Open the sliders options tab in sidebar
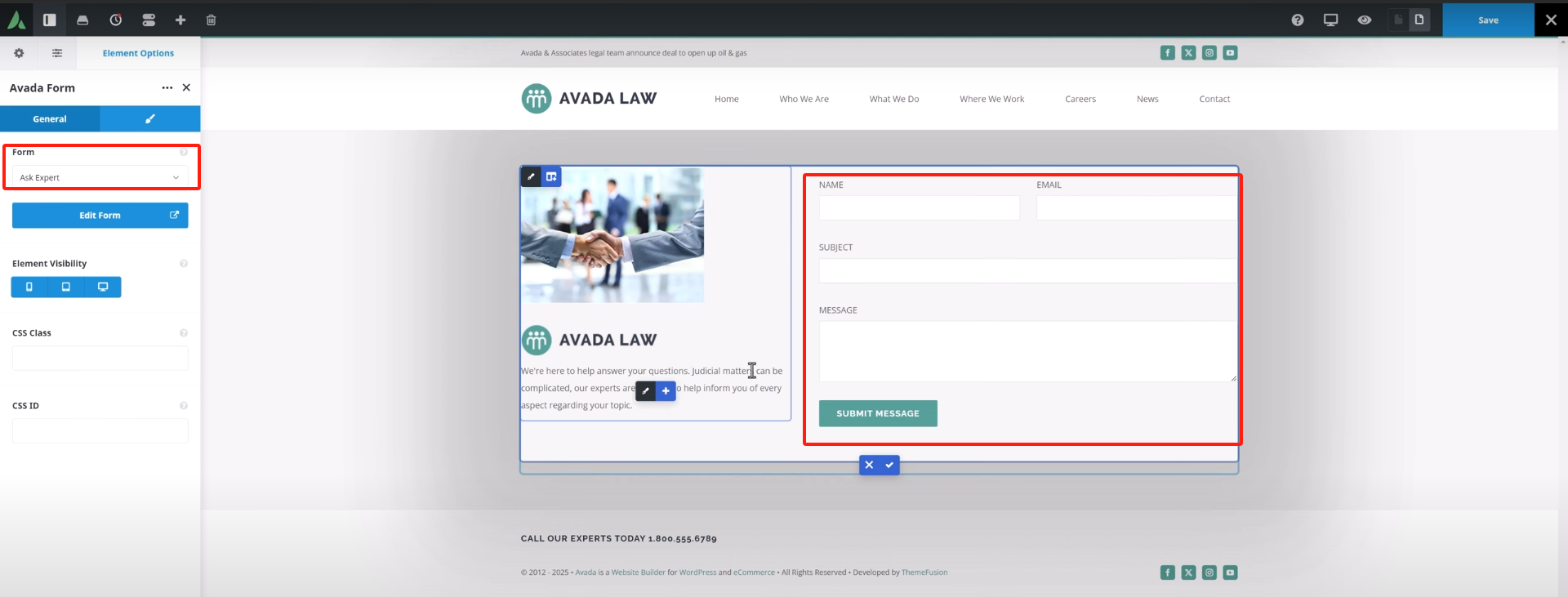The image size is (1568, 597). [57, 53]
